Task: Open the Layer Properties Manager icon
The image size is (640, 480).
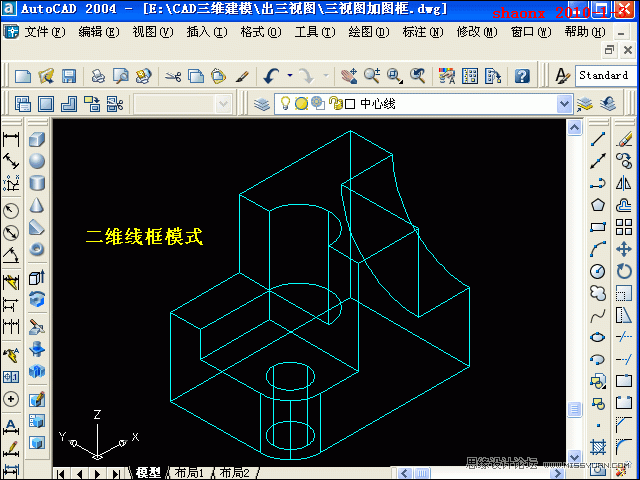Action: (x=262, y=104)
